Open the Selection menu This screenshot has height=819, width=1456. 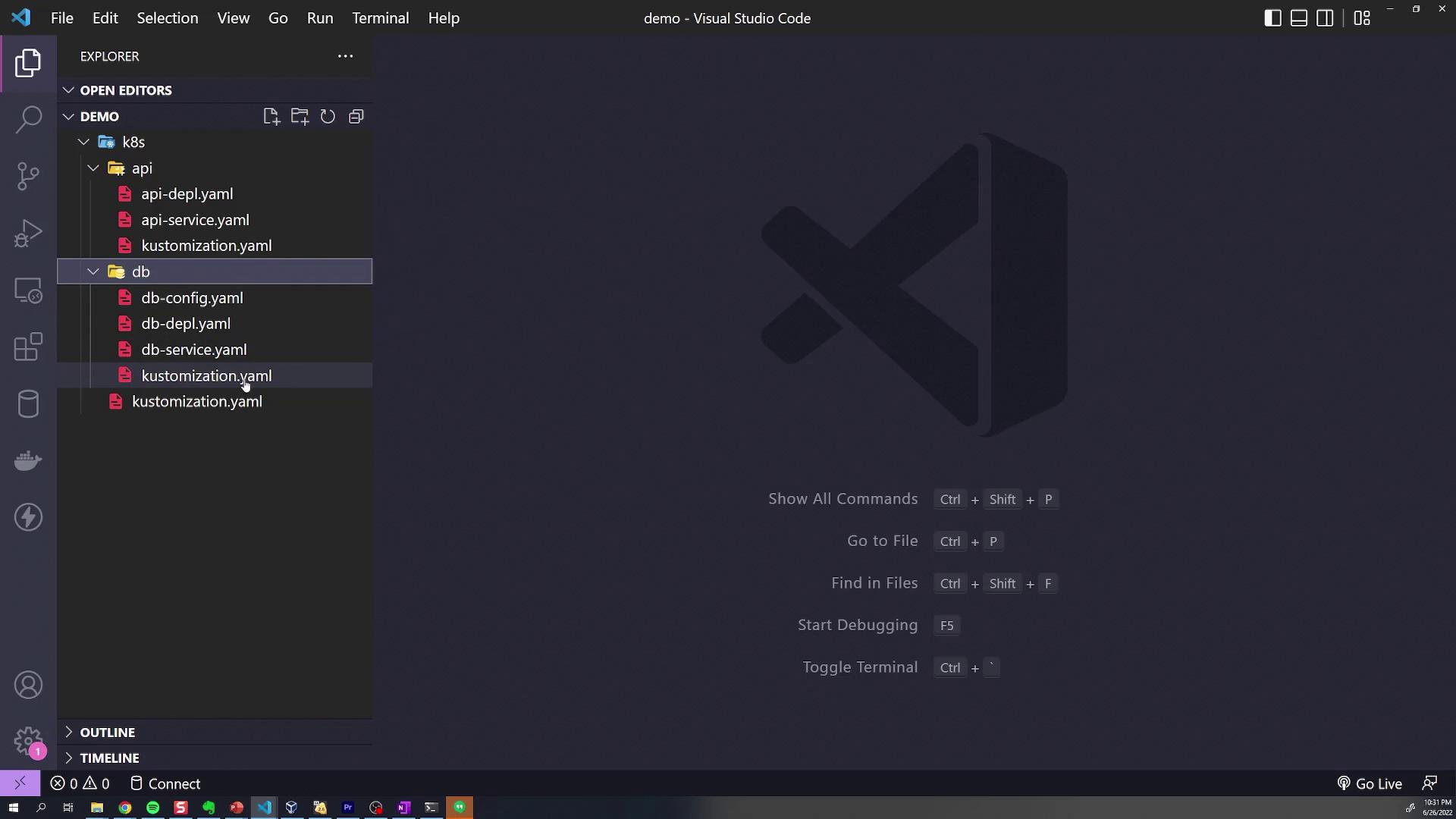tap(167, 18)
